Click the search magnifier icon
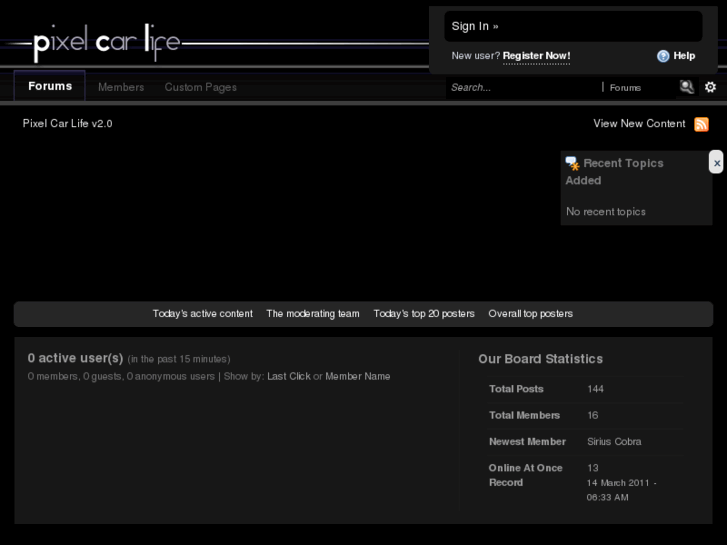The height and width of the screenshot is (545, 727). click(687, 87)
